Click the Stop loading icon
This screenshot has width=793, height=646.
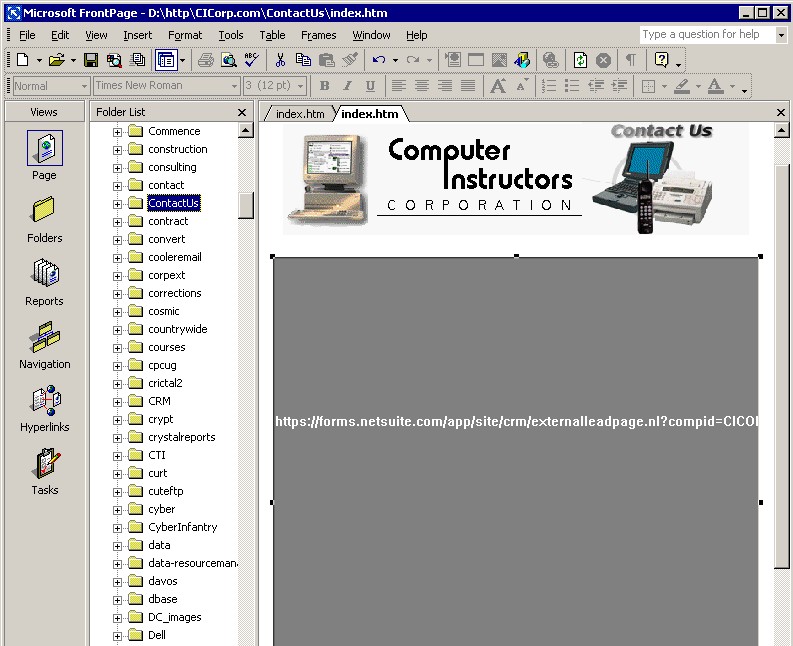point(603,60)
